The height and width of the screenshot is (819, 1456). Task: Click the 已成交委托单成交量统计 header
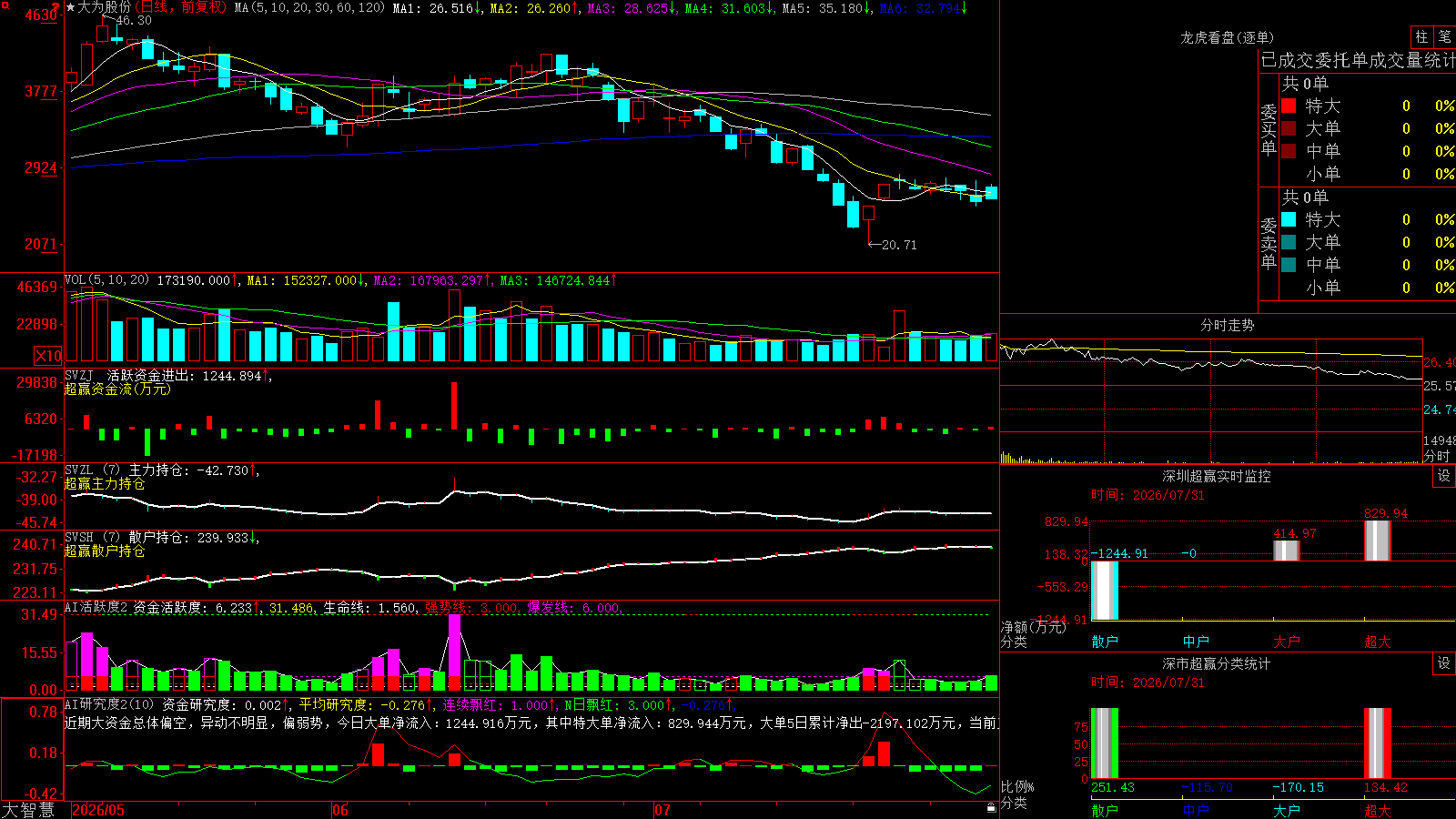tap(1358, 60)
